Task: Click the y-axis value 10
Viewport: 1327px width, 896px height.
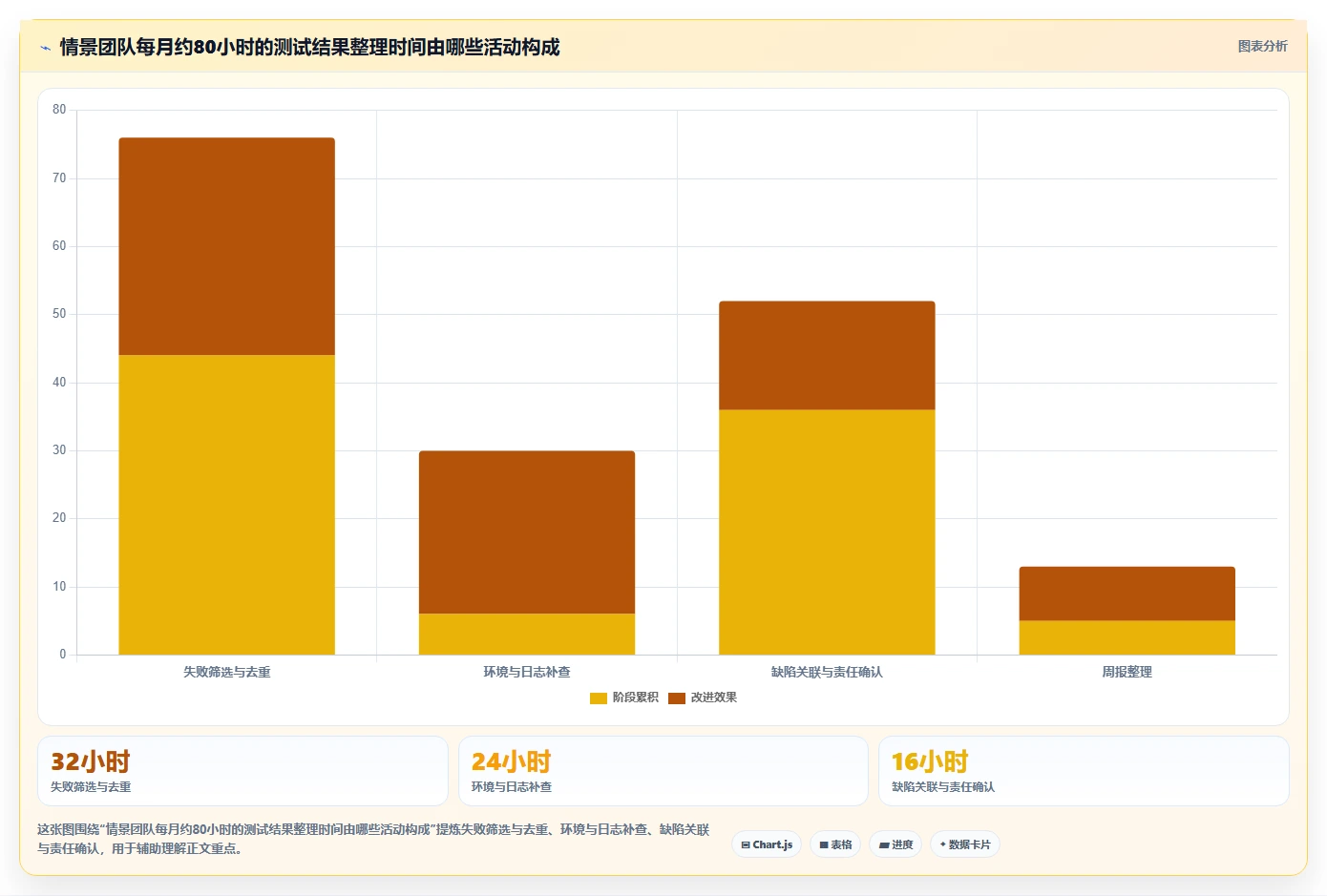Action: pyautogui.click(x=59, y=587)
